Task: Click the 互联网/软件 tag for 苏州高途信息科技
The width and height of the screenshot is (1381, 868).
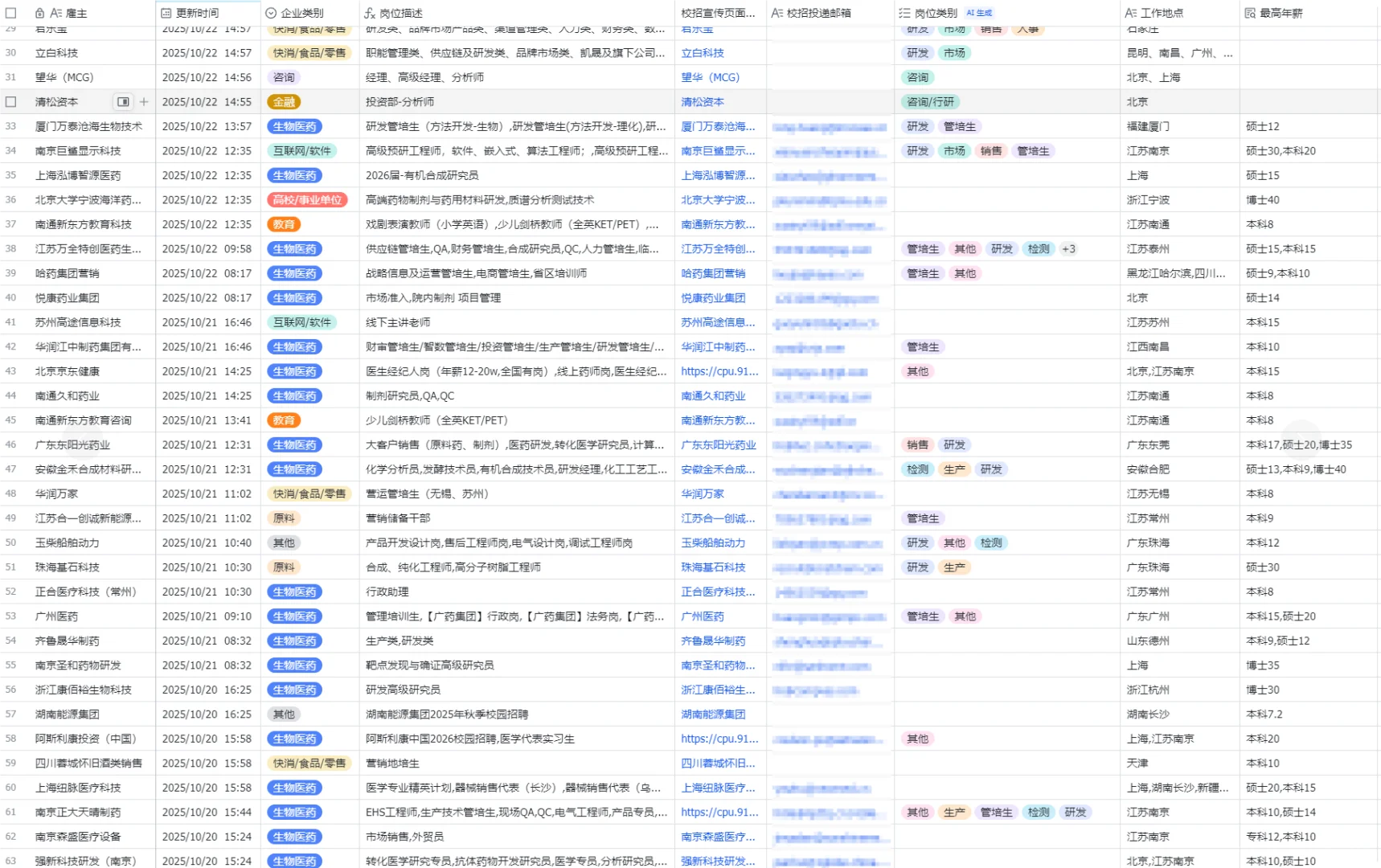Action: 301,322
